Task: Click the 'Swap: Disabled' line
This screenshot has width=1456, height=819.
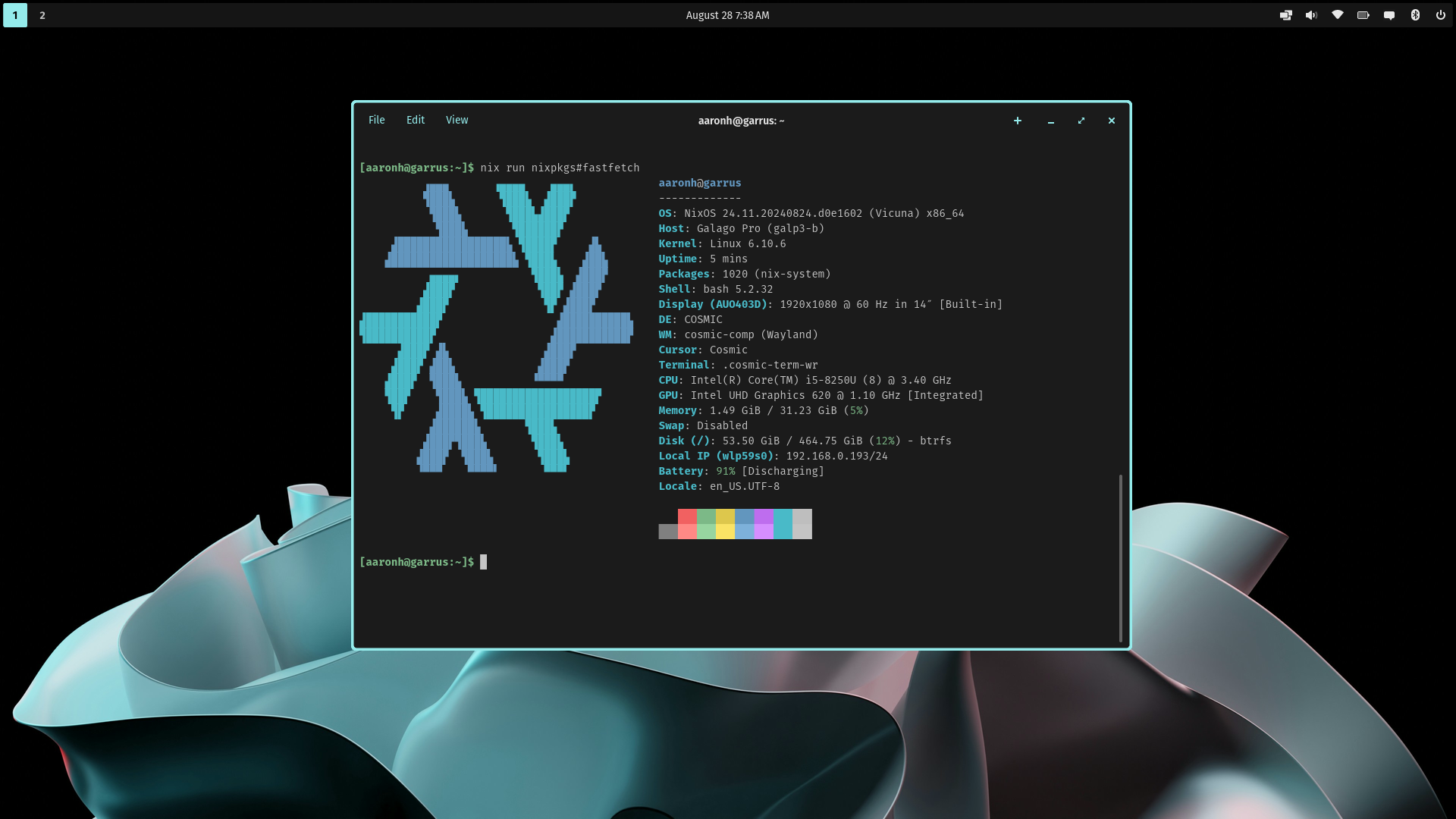Action: [703, 425]
